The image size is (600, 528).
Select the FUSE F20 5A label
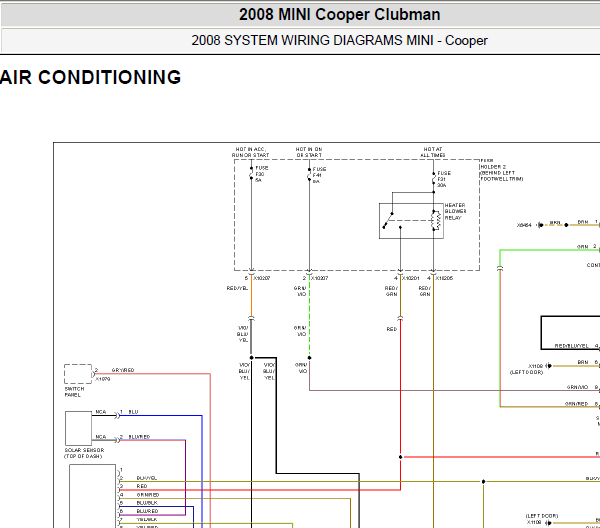pos(262,174)
